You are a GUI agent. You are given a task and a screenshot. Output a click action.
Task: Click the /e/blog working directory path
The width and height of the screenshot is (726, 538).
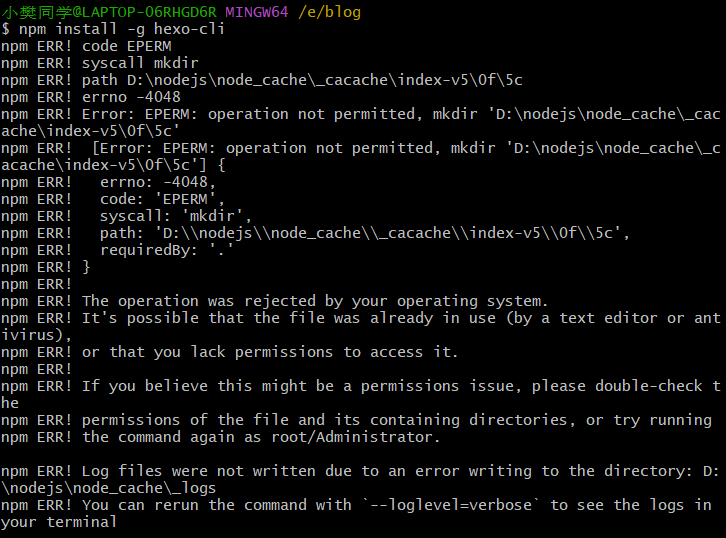point(329,12)
